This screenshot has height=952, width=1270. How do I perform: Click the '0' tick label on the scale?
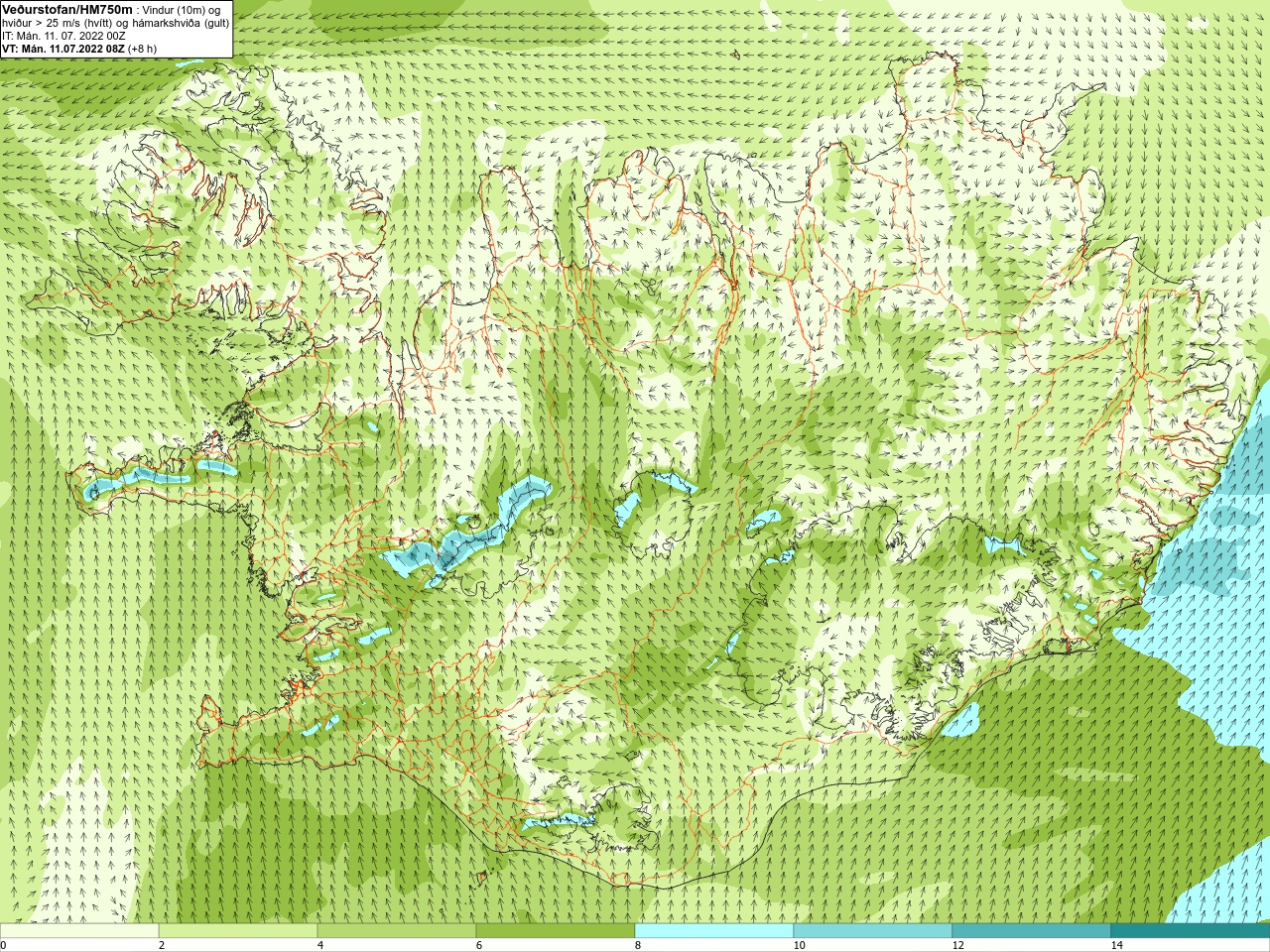(3, 945)
